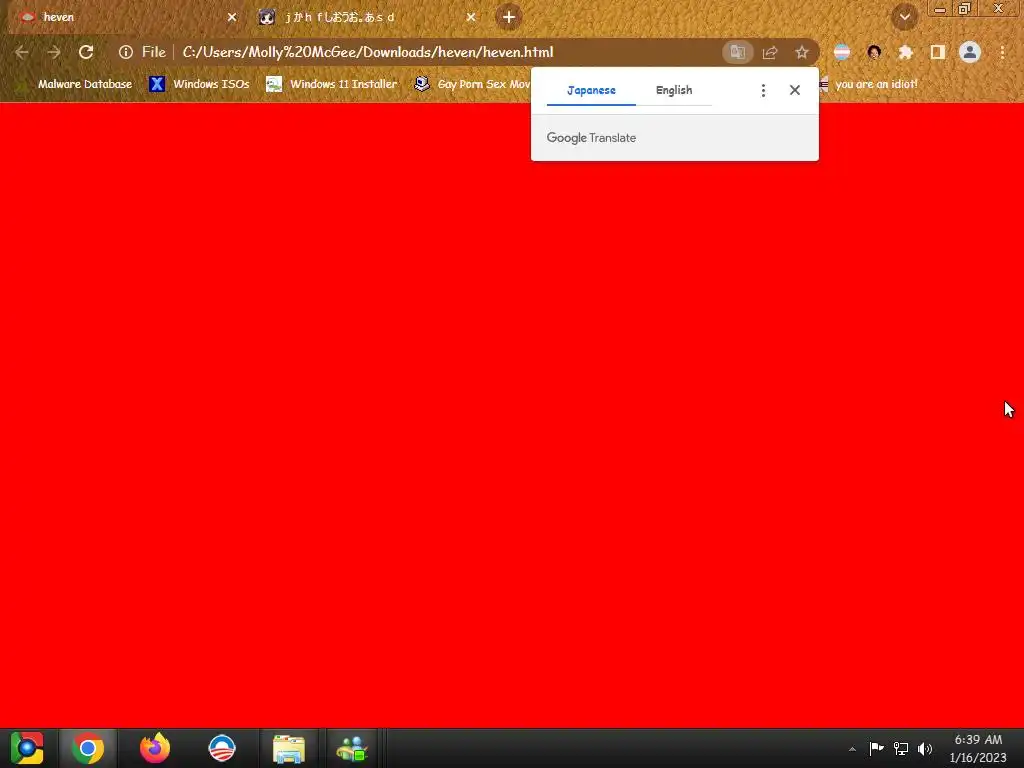Screen dimensions: 1024x768
Task: Open the browser side panel
Action: (x=938, y=52)
